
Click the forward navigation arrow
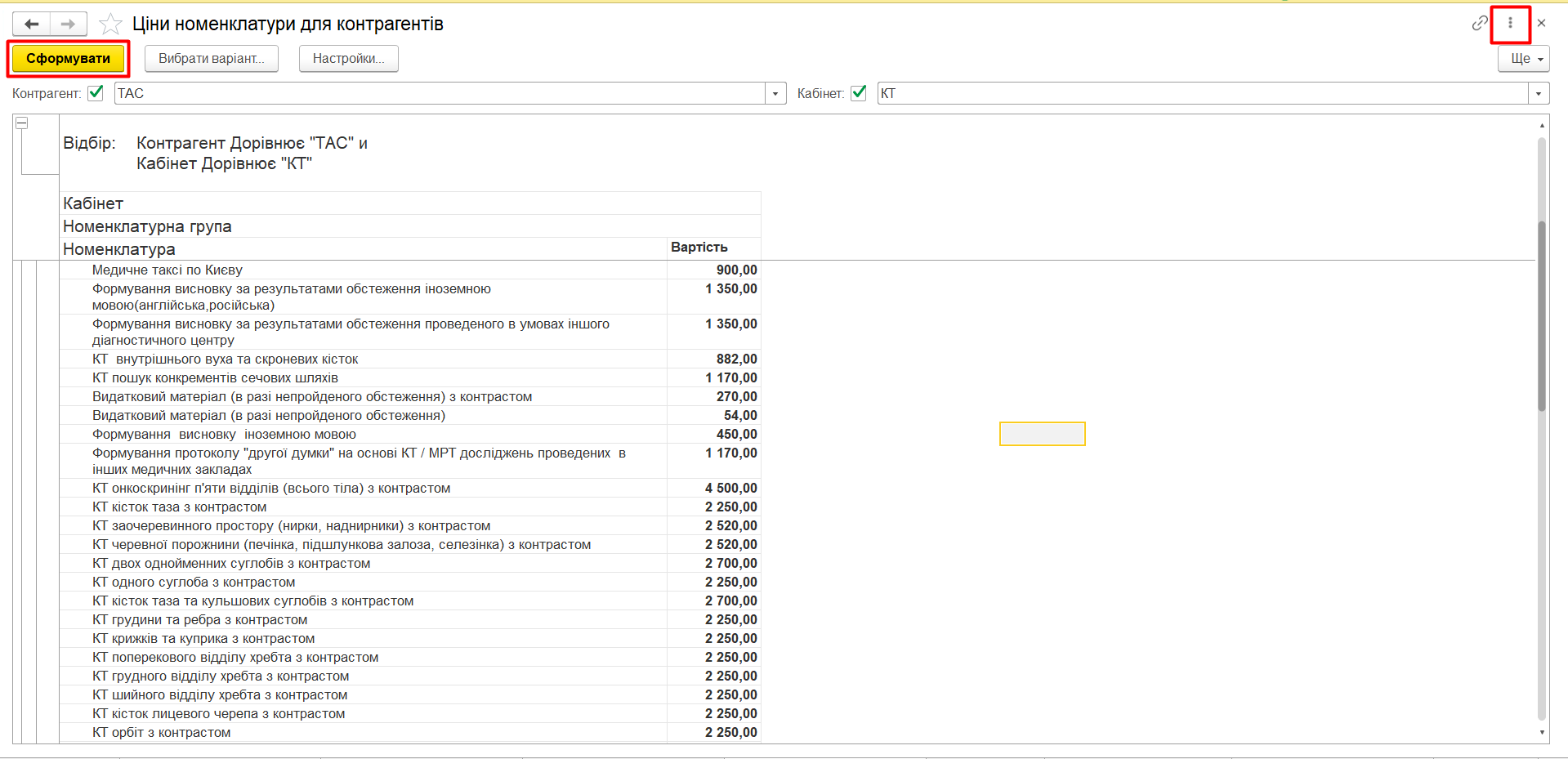point(68,24)
